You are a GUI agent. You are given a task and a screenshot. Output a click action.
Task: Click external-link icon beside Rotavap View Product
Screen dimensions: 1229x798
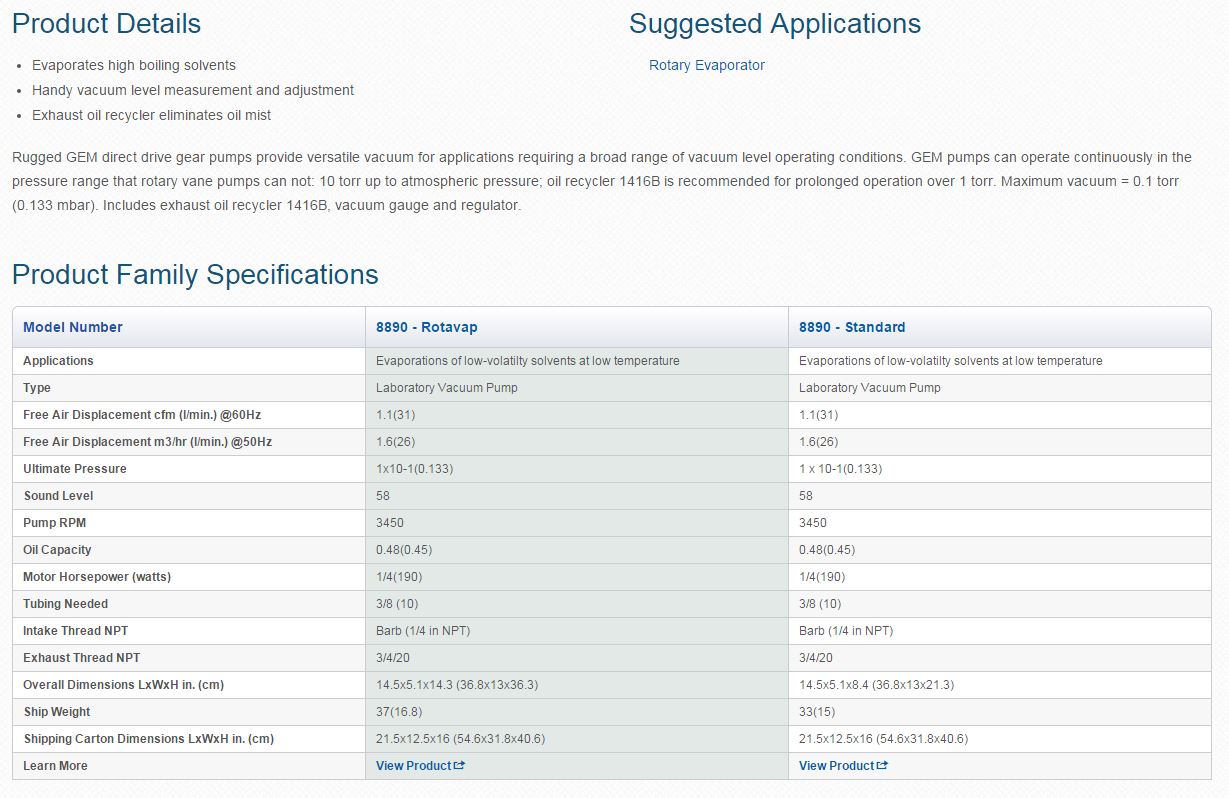click(460, 766)
